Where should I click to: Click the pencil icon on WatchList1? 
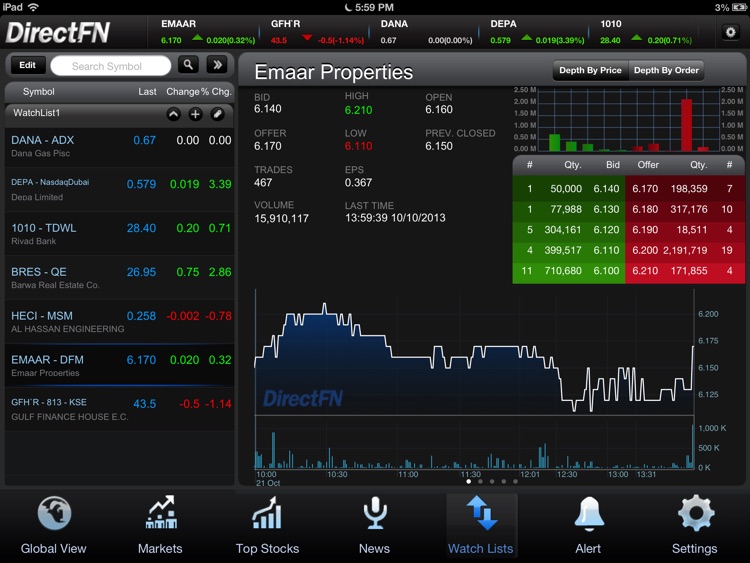(x=217, y=114)
